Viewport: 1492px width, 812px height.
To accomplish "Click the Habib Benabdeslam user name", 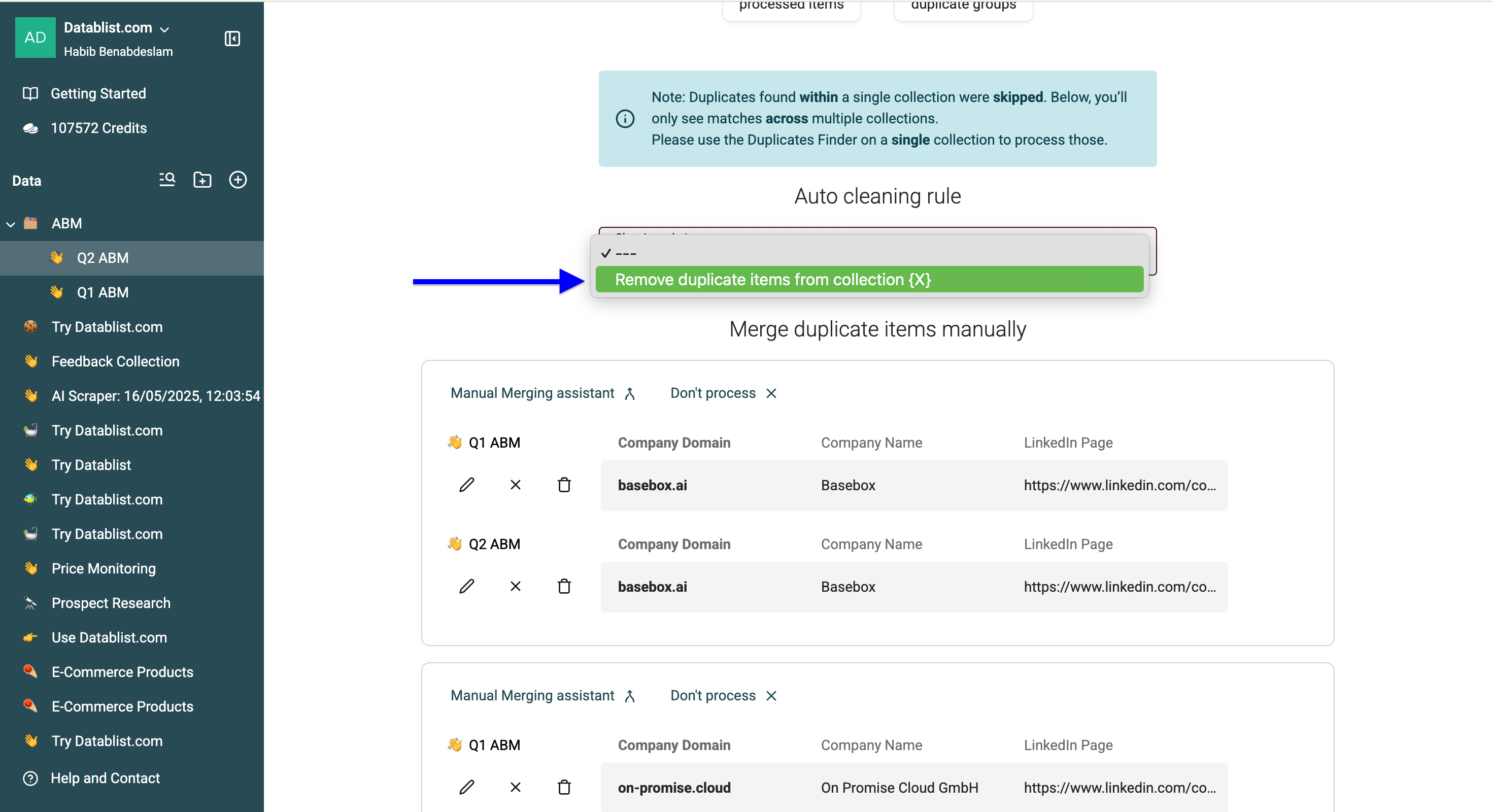I will pos(118,52).
